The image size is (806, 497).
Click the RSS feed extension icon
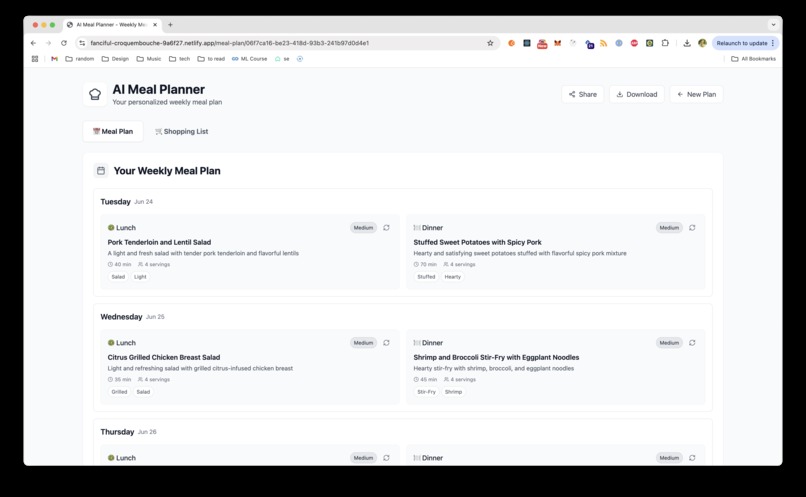pyautogui.click(x=603, y=43)
